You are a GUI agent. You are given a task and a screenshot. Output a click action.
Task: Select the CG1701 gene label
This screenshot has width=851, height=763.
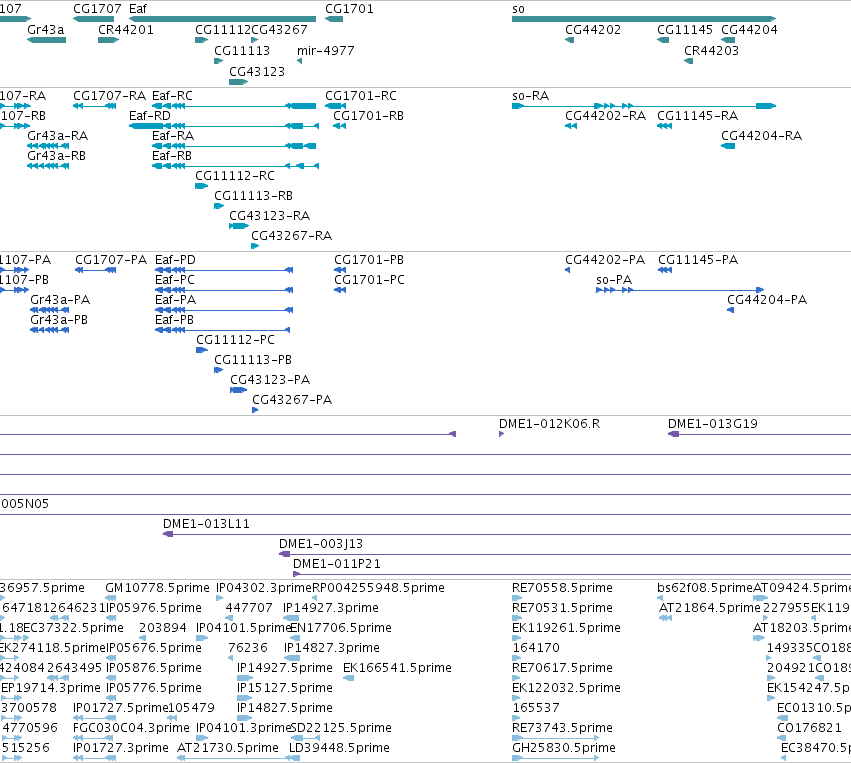pos(349,9)
